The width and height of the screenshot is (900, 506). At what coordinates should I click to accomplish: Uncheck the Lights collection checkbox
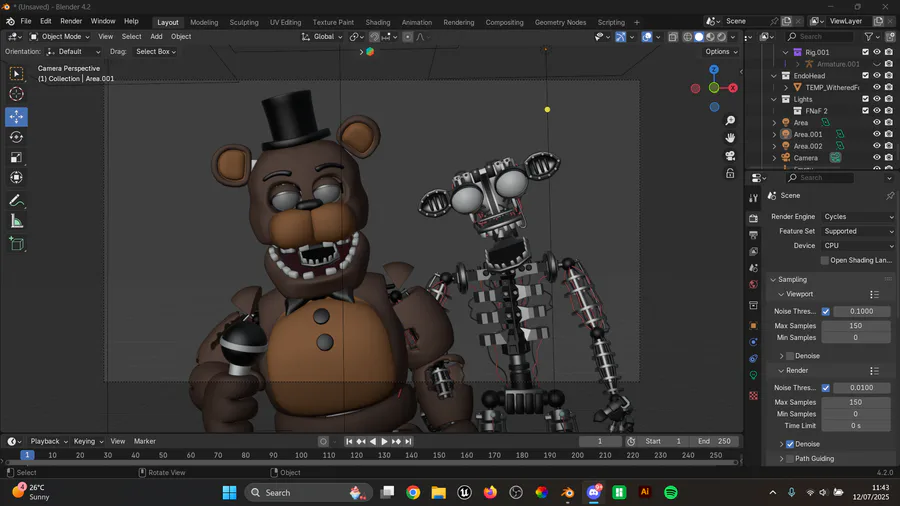[866, 99]
